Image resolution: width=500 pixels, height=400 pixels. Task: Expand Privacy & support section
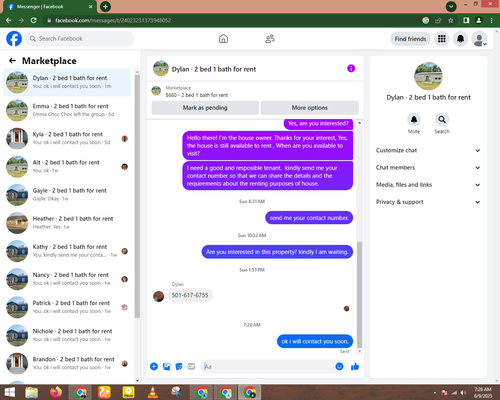[x=428, y=202]
